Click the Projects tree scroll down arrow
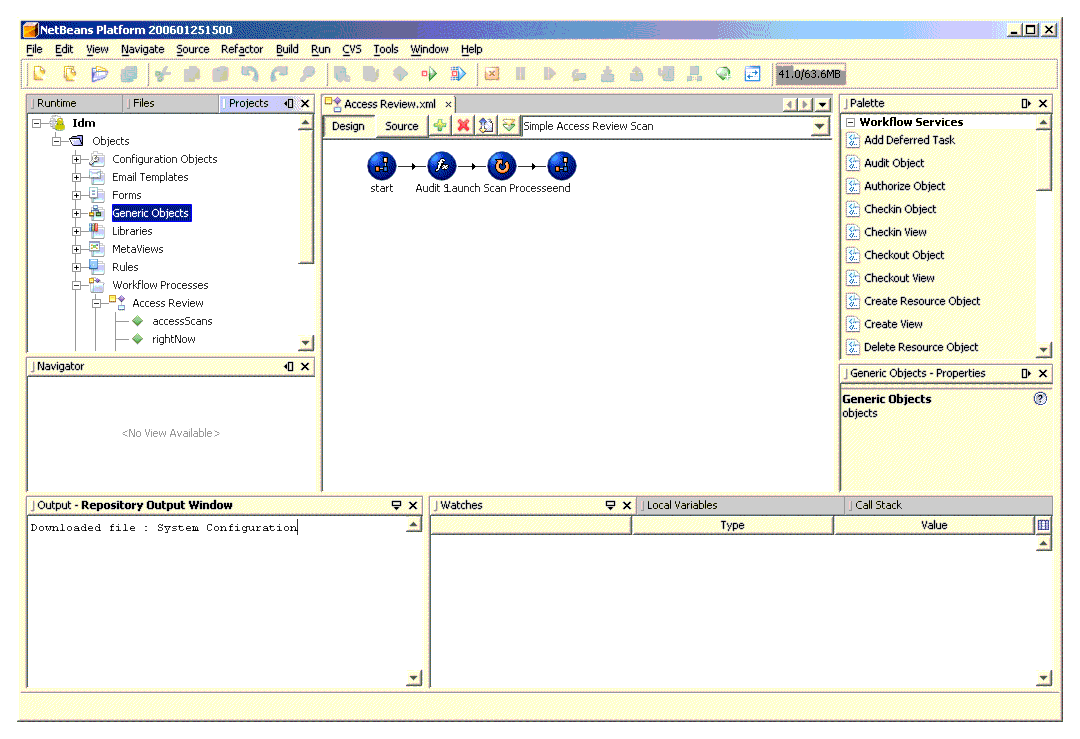This screenshot has width=1080, height=739. 305,342
